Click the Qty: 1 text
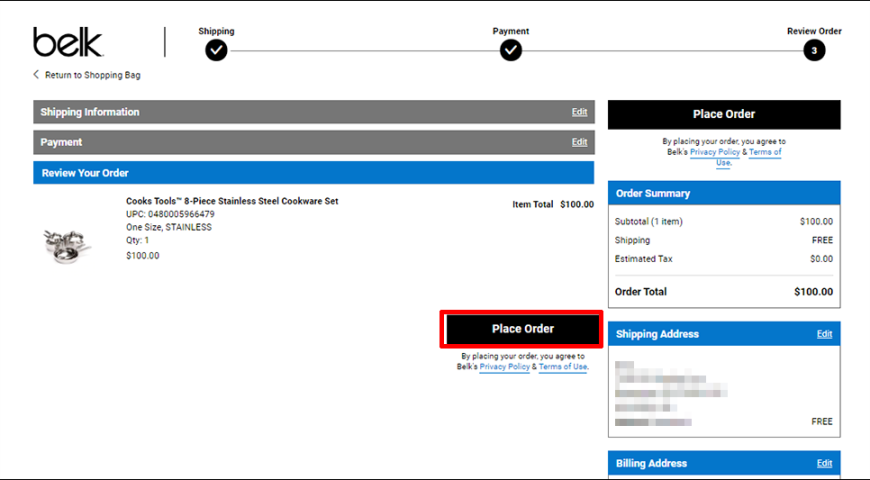The width and height of the screenshot is (870, 480). click(138, 240)
